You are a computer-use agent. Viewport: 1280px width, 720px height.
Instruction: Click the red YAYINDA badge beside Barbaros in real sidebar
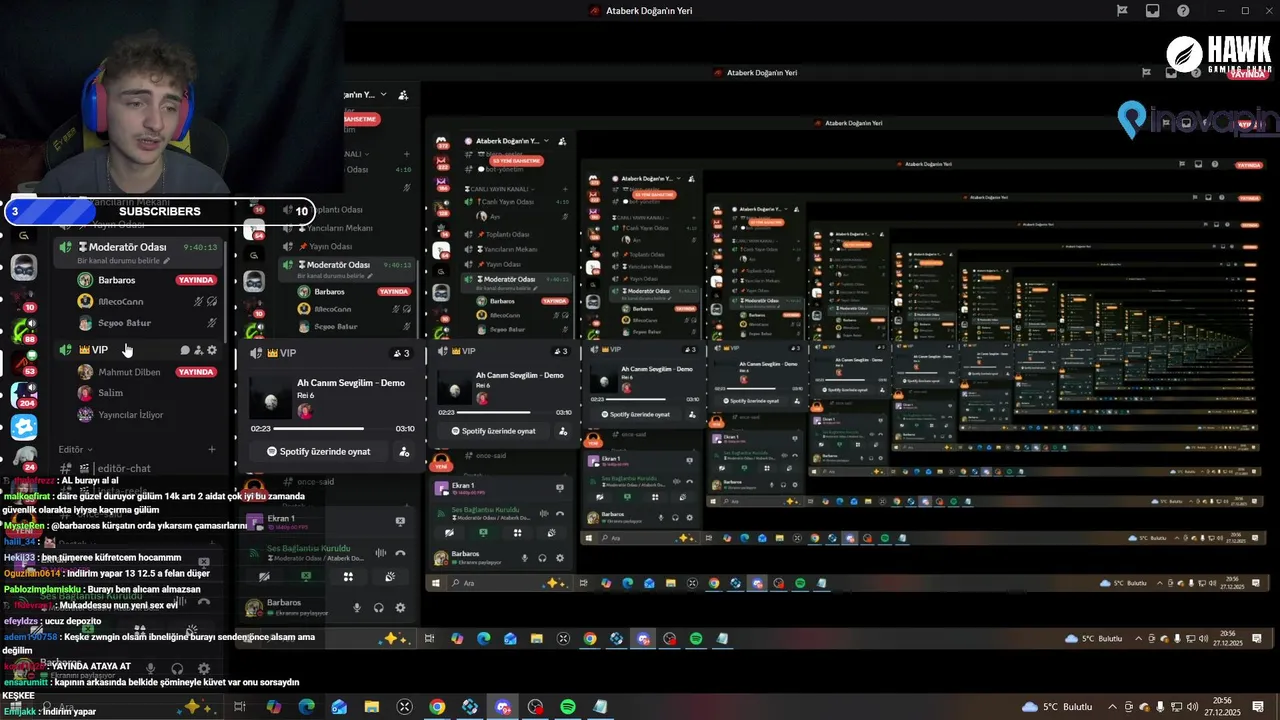pyautogui.click(x=196, y=280)
